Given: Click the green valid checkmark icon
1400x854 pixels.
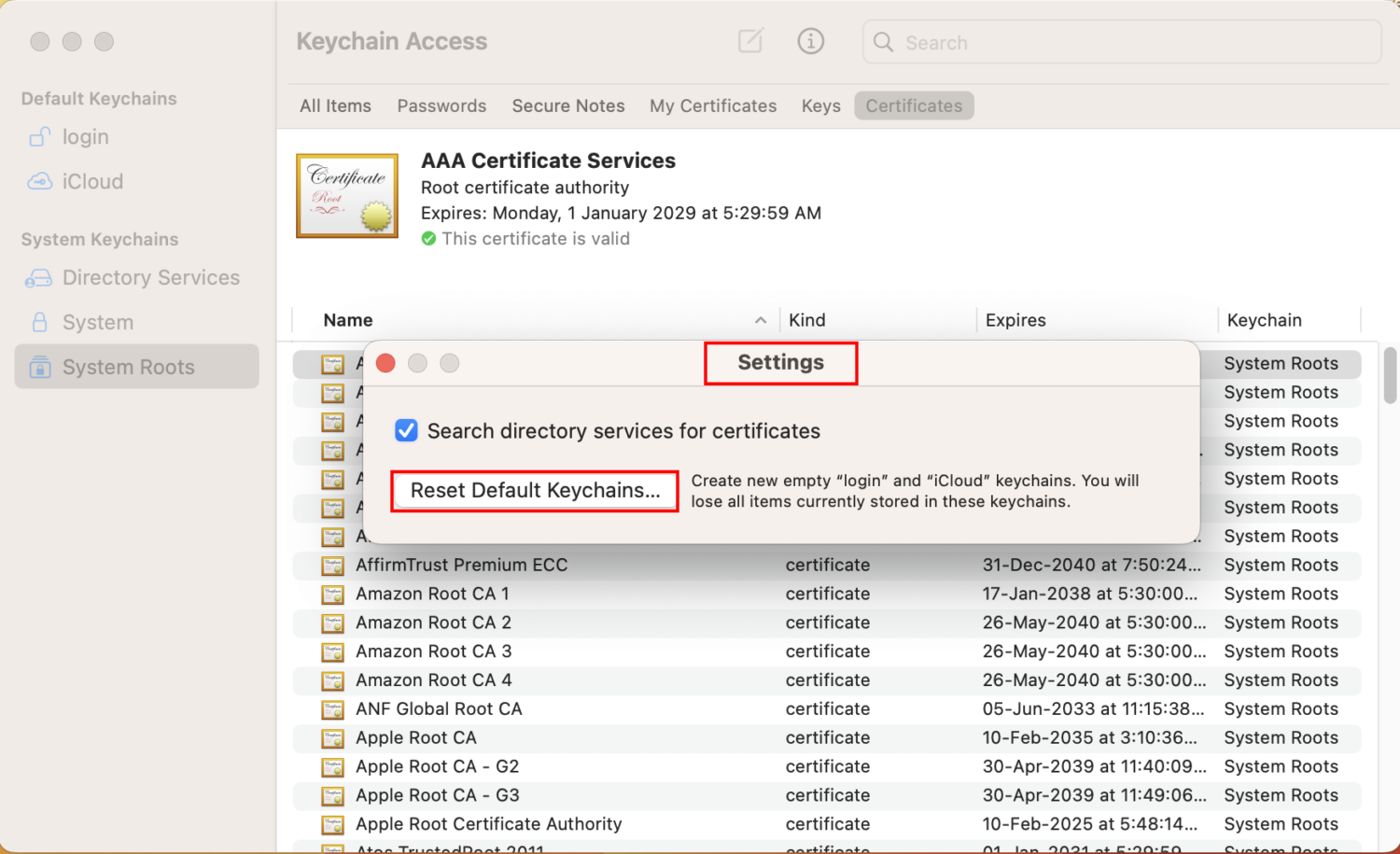Looking at the screenshot, I should pyautogui.click(x=428, y=239).
